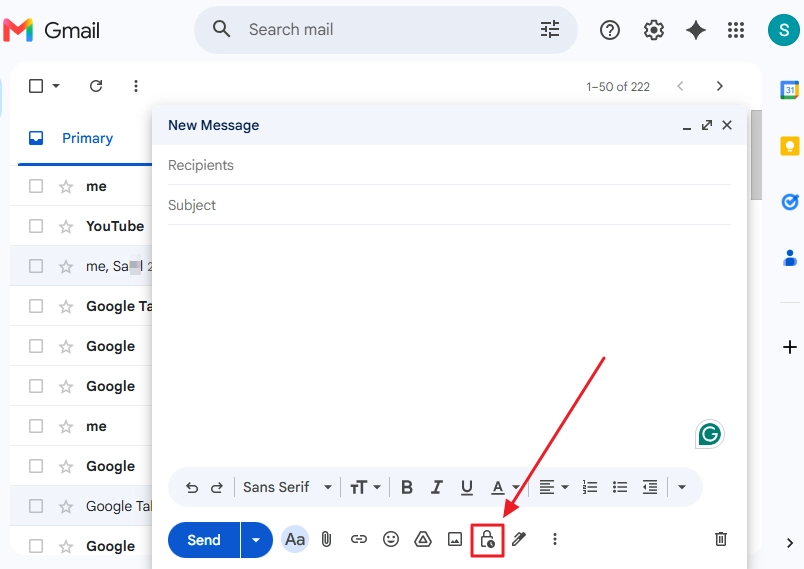Collapse the side panel chevron
Screen dimensions: 804x569
pos(790,543)
